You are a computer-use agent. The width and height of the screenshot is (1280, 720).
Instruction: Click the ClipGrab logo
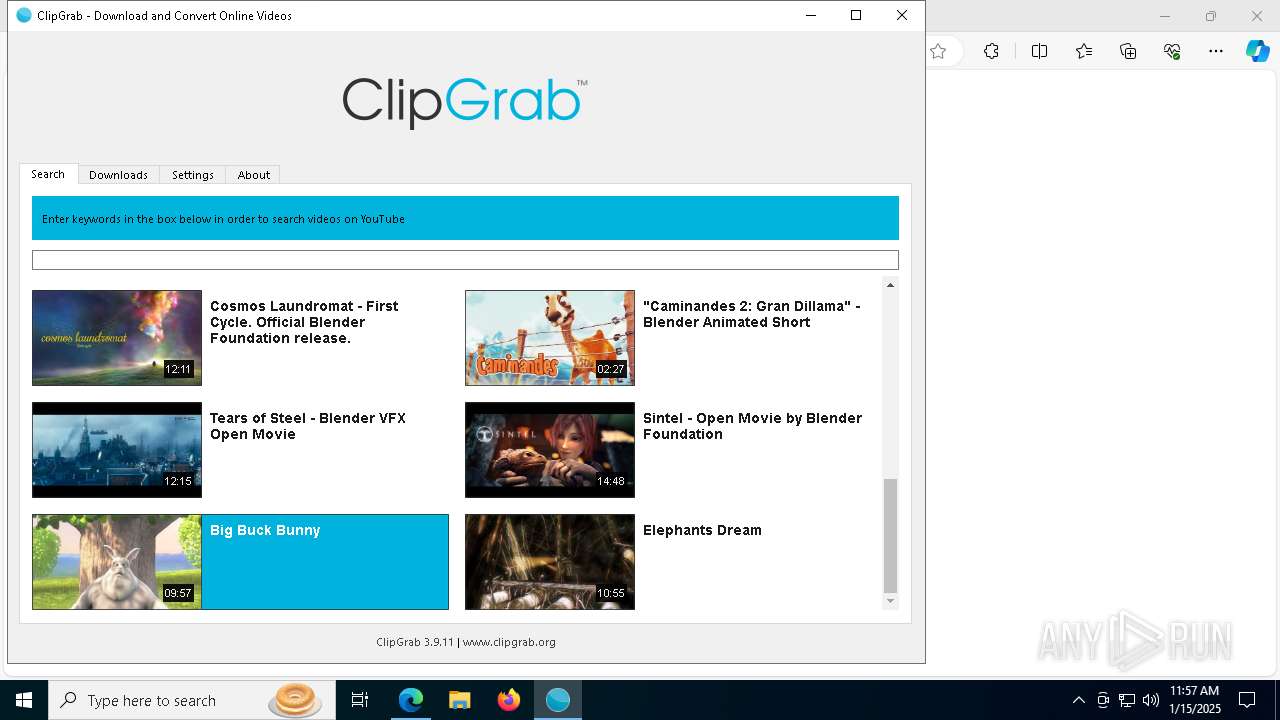coord(465,102)
